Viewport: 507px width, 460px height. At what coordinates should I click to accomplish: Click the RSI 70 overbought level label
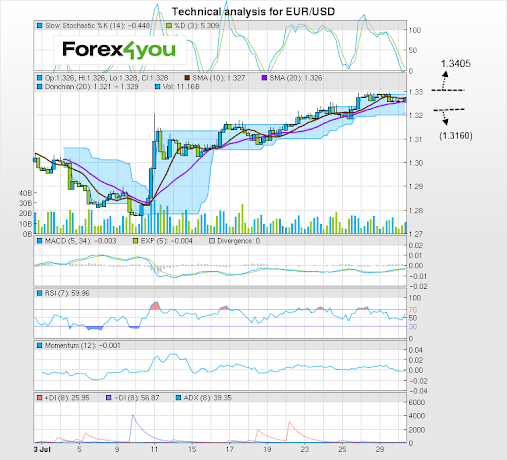[x=413, y=310]
